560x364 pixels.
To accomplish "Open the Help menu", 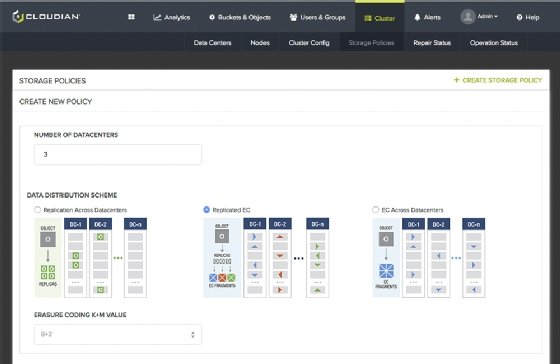I will point(528,17).
